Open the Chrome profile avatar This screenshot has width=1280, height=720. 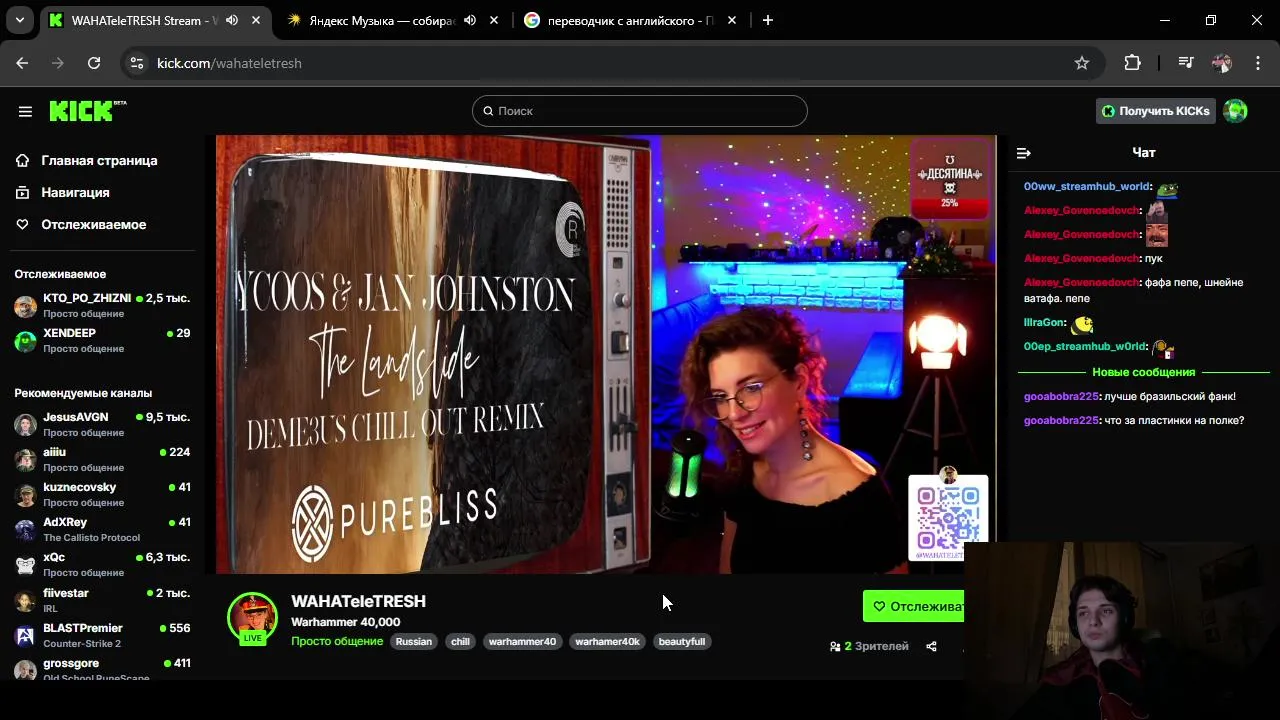(1221, 63)
